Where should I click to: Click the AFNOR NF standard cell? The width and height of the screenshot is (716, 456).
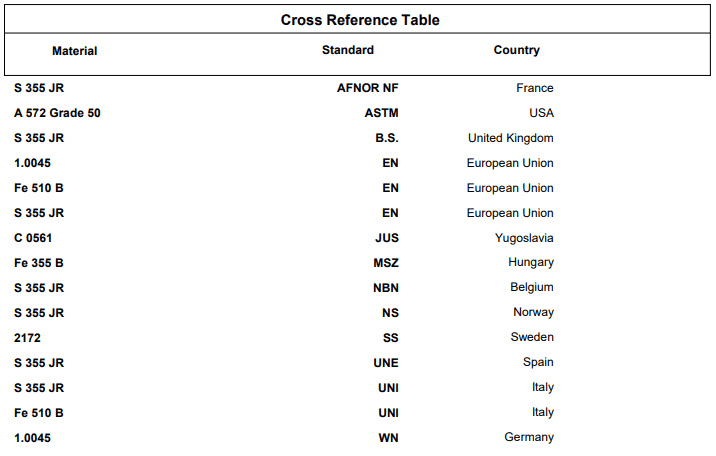tap(367, 88)
